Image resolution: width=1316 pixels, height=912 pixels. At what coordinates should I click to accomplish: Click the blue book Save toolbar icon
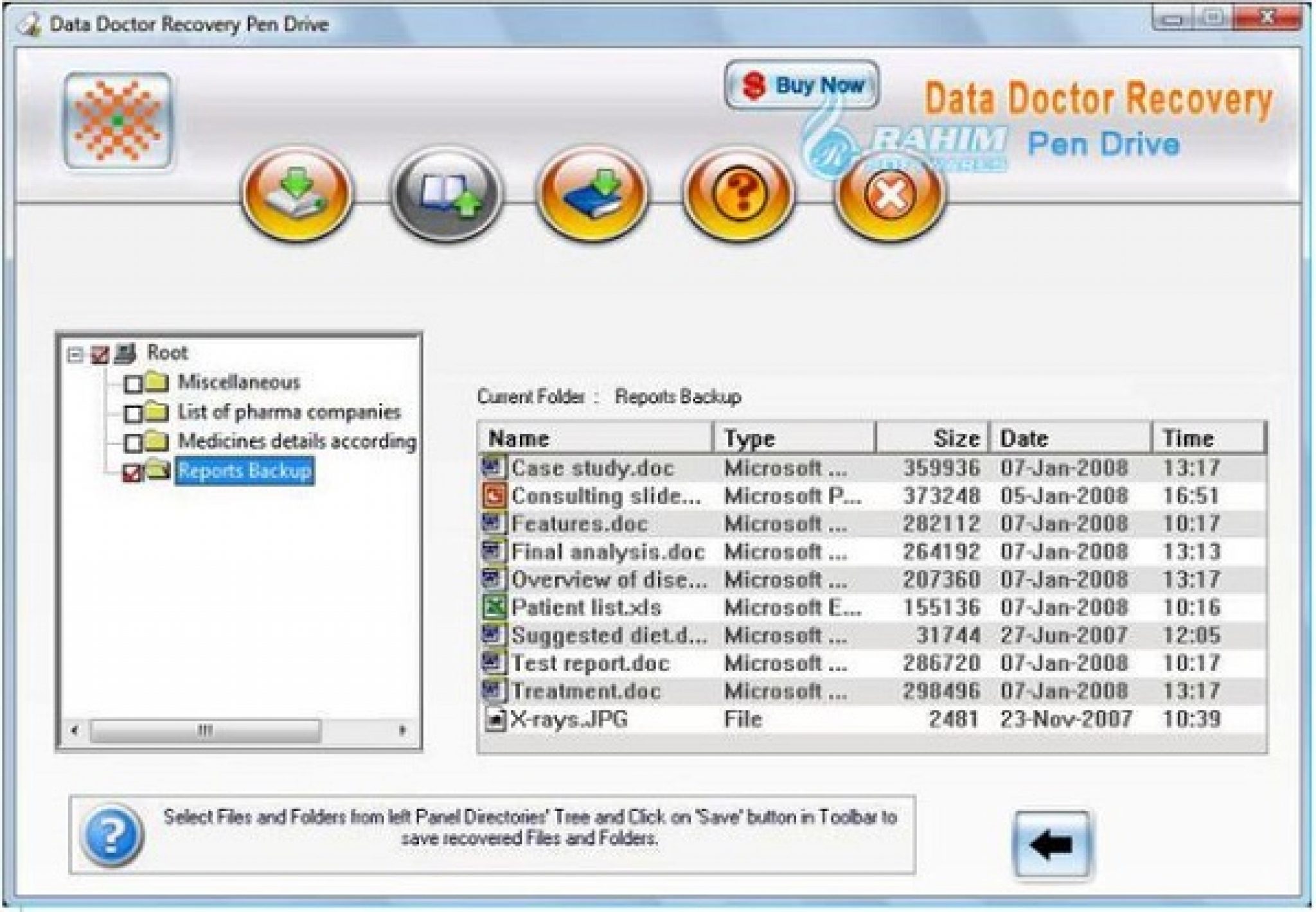coord(592,194)
